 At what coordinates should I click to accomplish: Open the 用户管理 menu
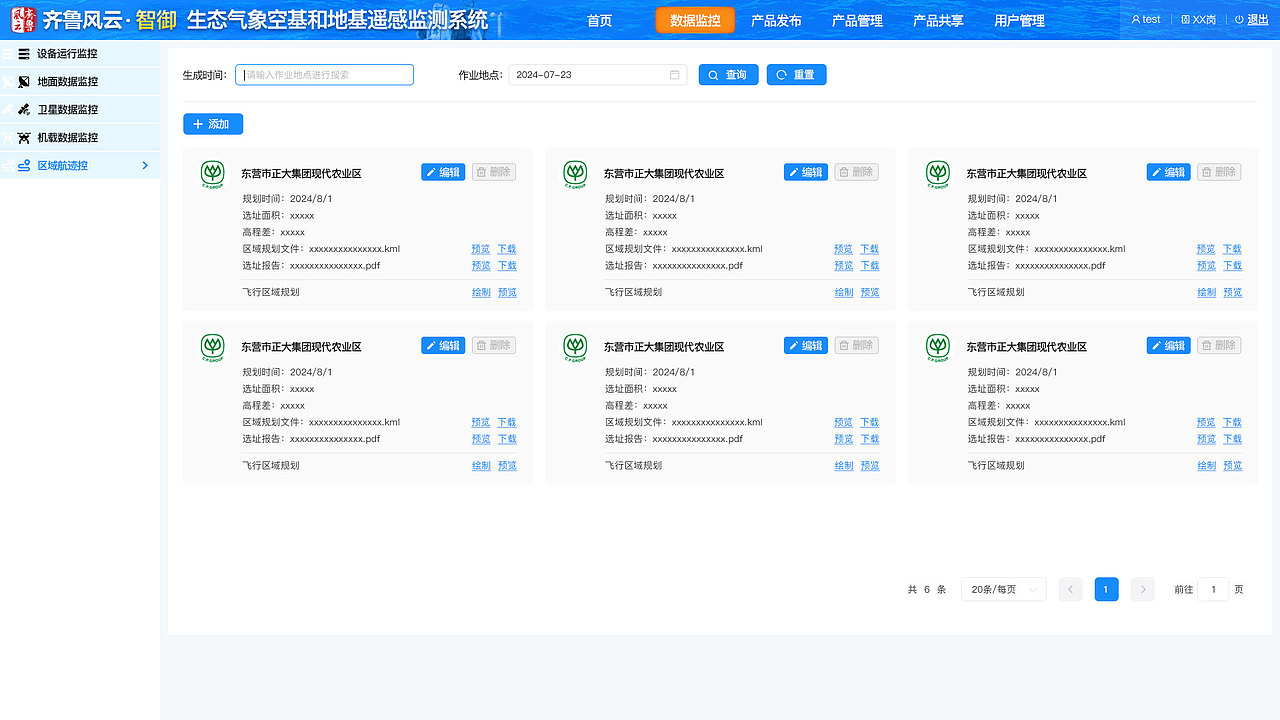pyautogui.click(x=1018, y=19)
